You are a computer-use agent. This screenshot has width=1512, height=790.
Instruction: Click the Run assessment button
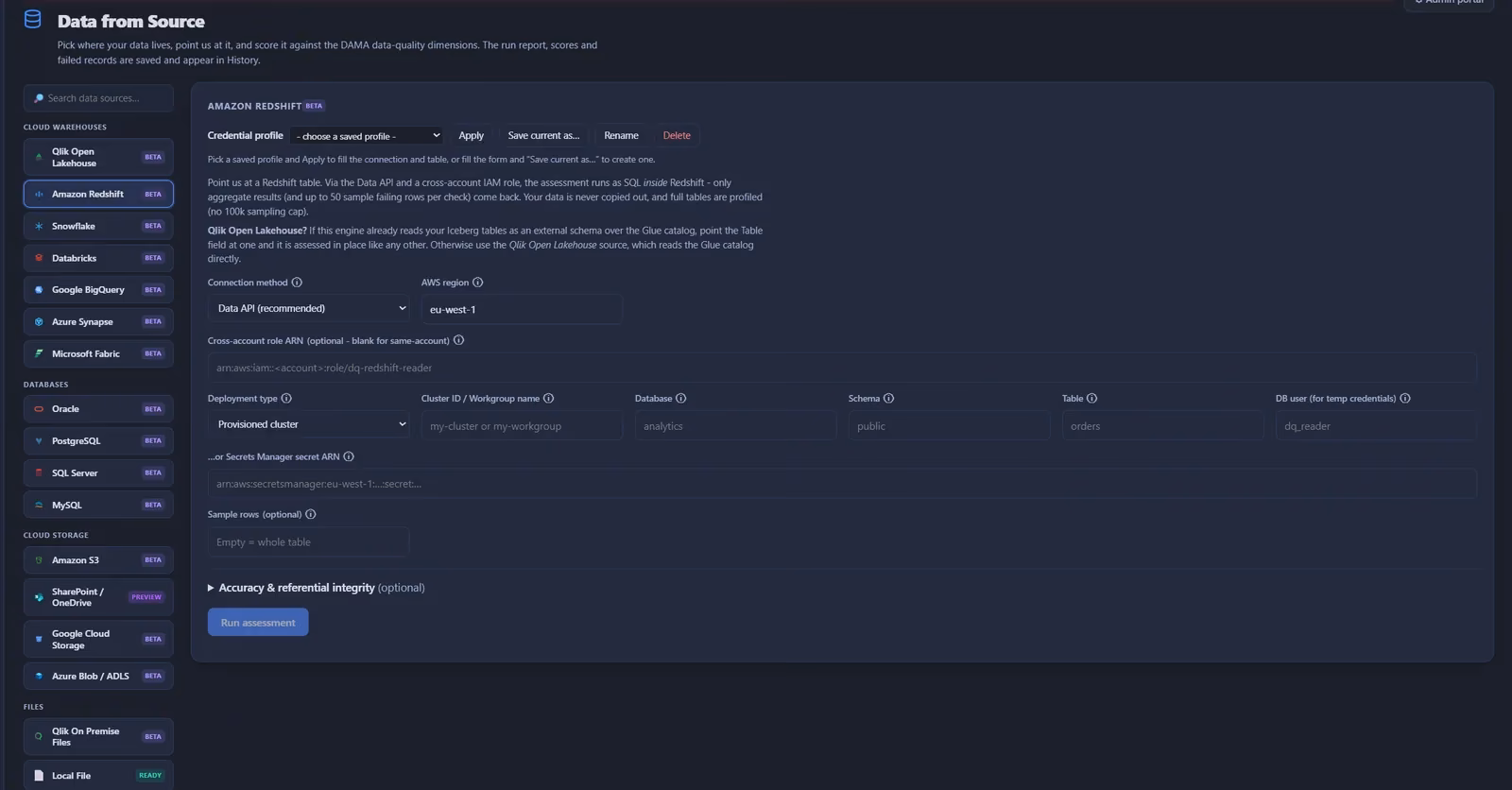click(258, 622)
